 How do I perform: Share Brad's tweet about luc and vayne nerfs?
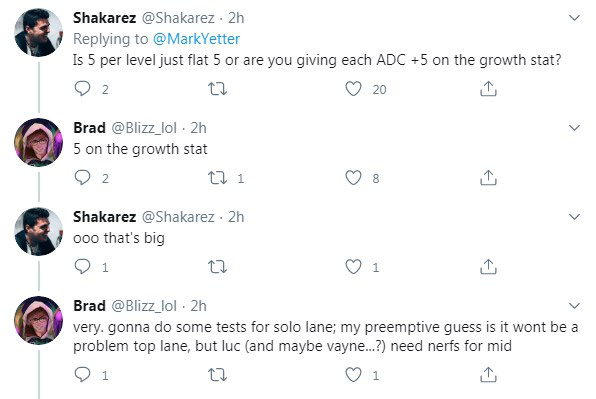[488, 374]
